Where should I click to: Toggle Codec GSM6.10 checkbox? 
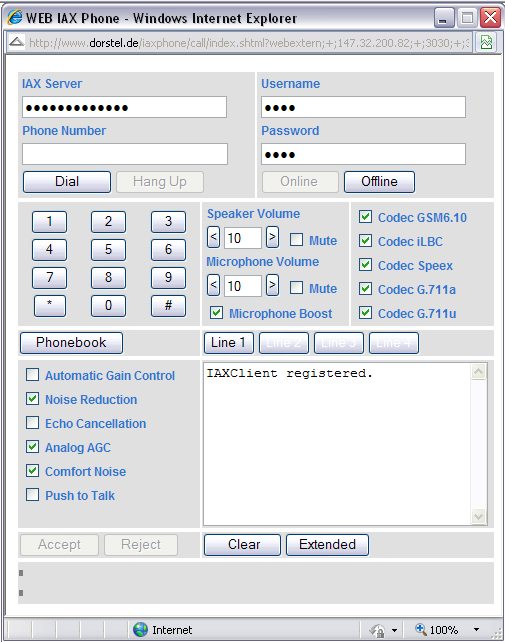365,217
